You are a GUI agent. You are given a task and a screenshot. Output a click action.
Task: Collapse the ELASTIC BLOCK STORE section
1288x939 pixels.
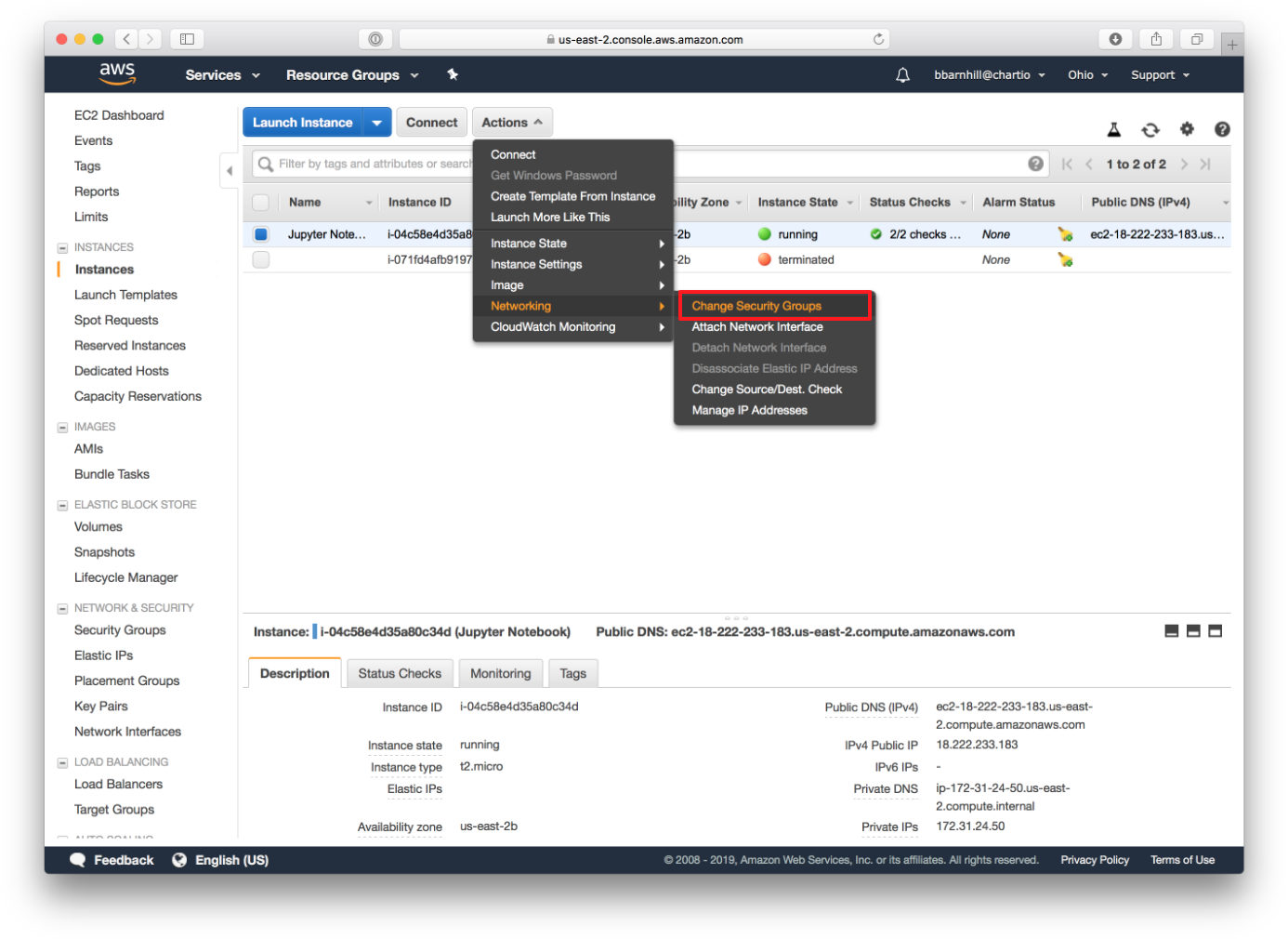(x=62, y=505)
